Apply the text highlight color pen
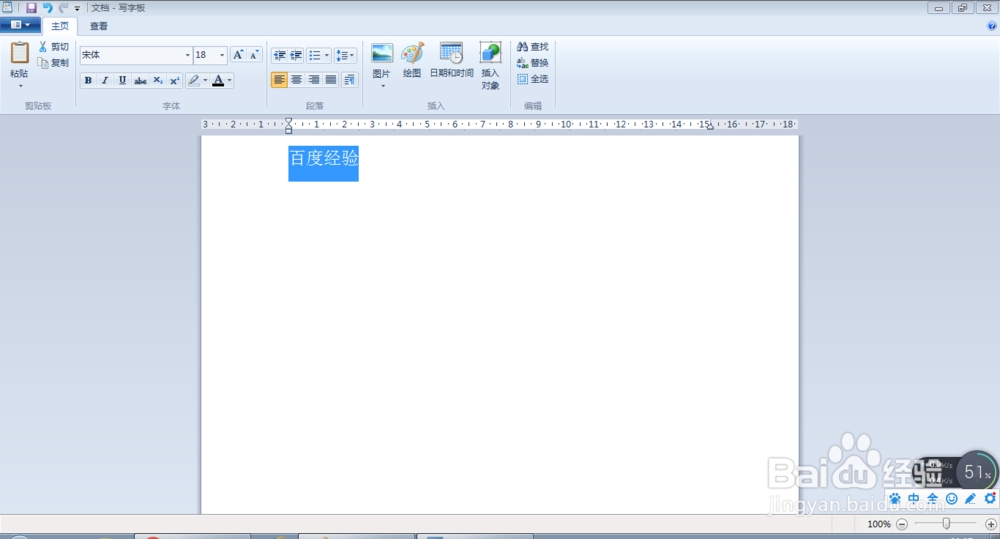Image resolution: width=1000 pixels, height=539 pixels. coord(194,80)
